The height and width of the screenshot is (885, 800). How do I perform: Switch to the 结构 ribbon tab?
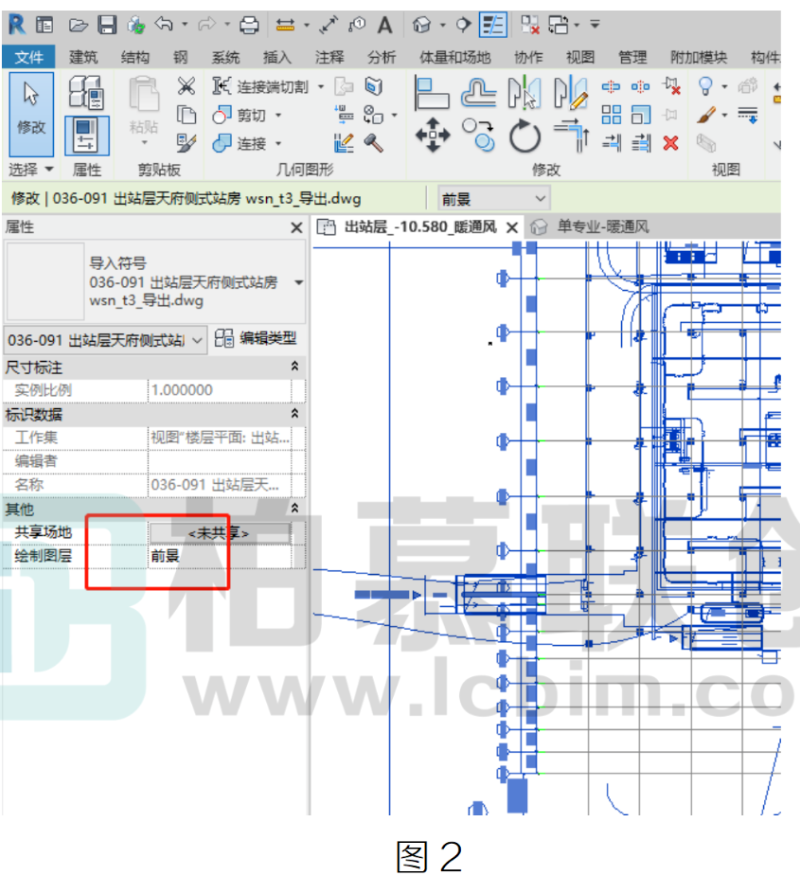coord(135,57)
